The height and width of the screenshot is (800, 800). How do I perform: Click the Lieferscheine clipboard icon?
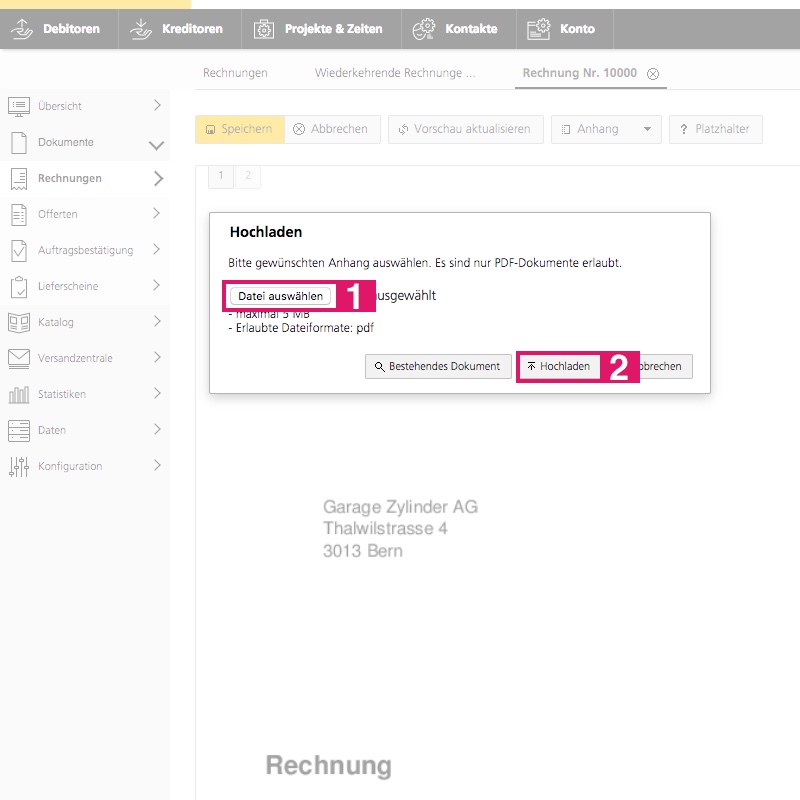(18, 286)
